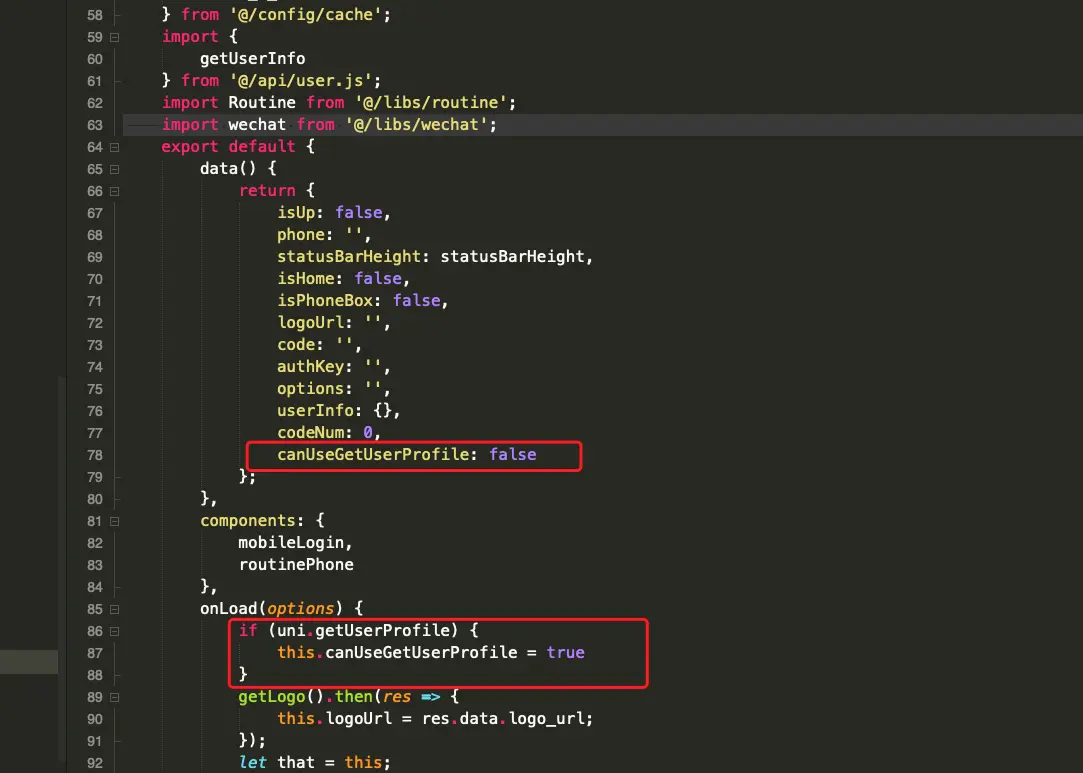
Task: Click 'export' keyword on line 64
Action: coord(190,147)
